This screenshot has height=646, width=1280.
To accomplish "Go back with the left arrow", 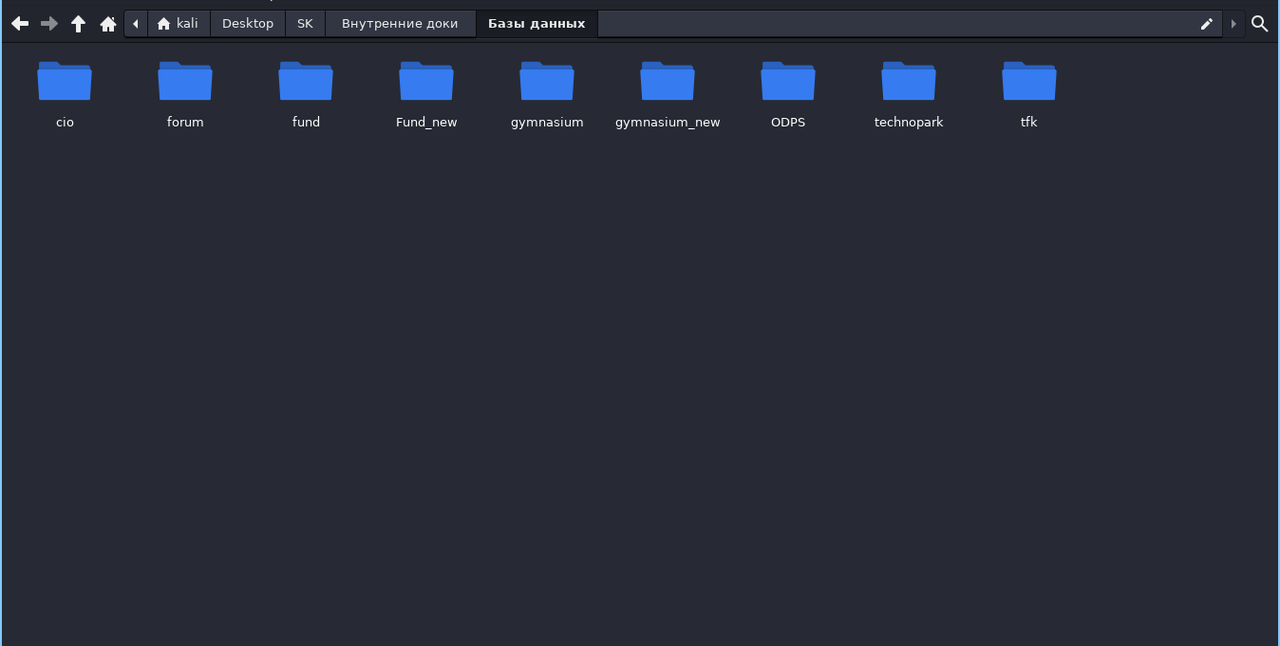I will pos(20,23).
